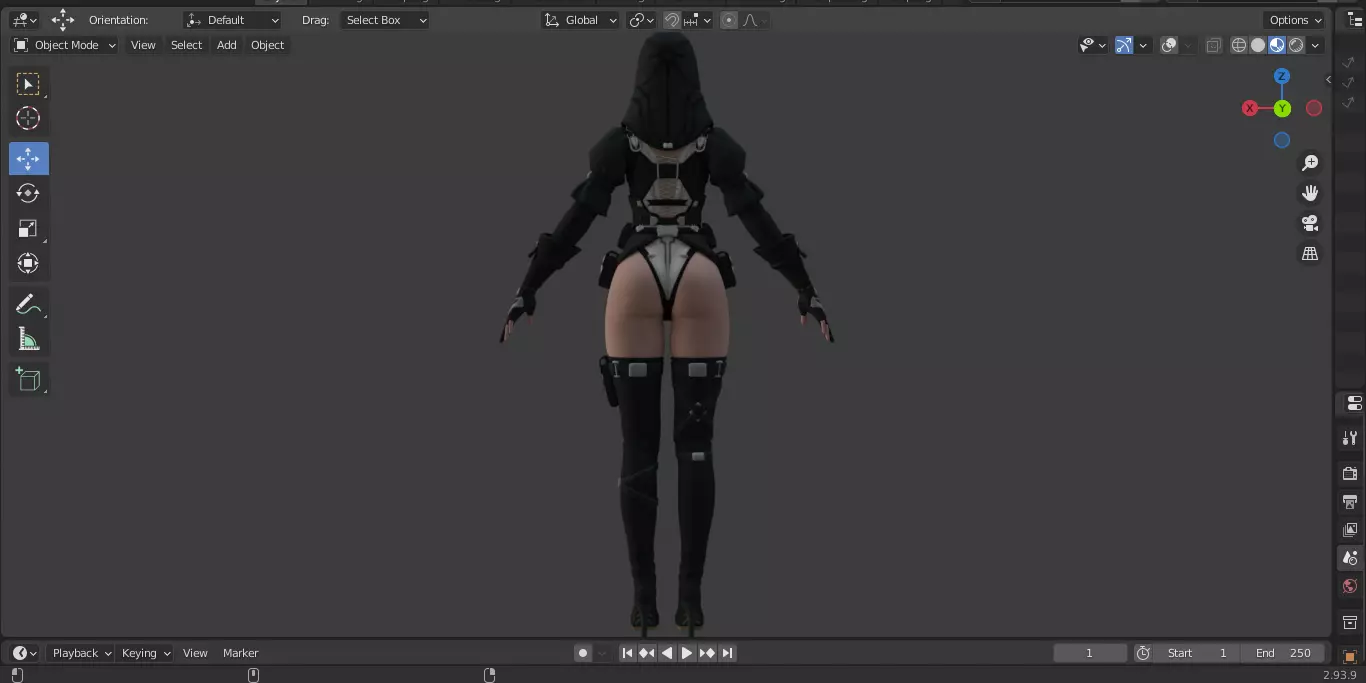This screenshot has height=683, width=1366.
Task: Open the Object properties tab
Action: click(1350, 657)
